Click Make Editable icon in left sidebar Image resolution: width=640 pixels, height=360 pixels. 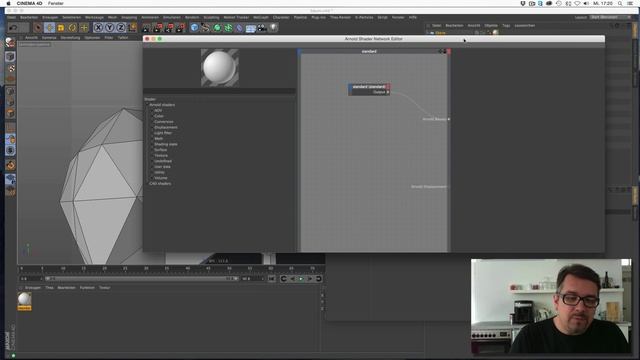[x=10, y=42]
